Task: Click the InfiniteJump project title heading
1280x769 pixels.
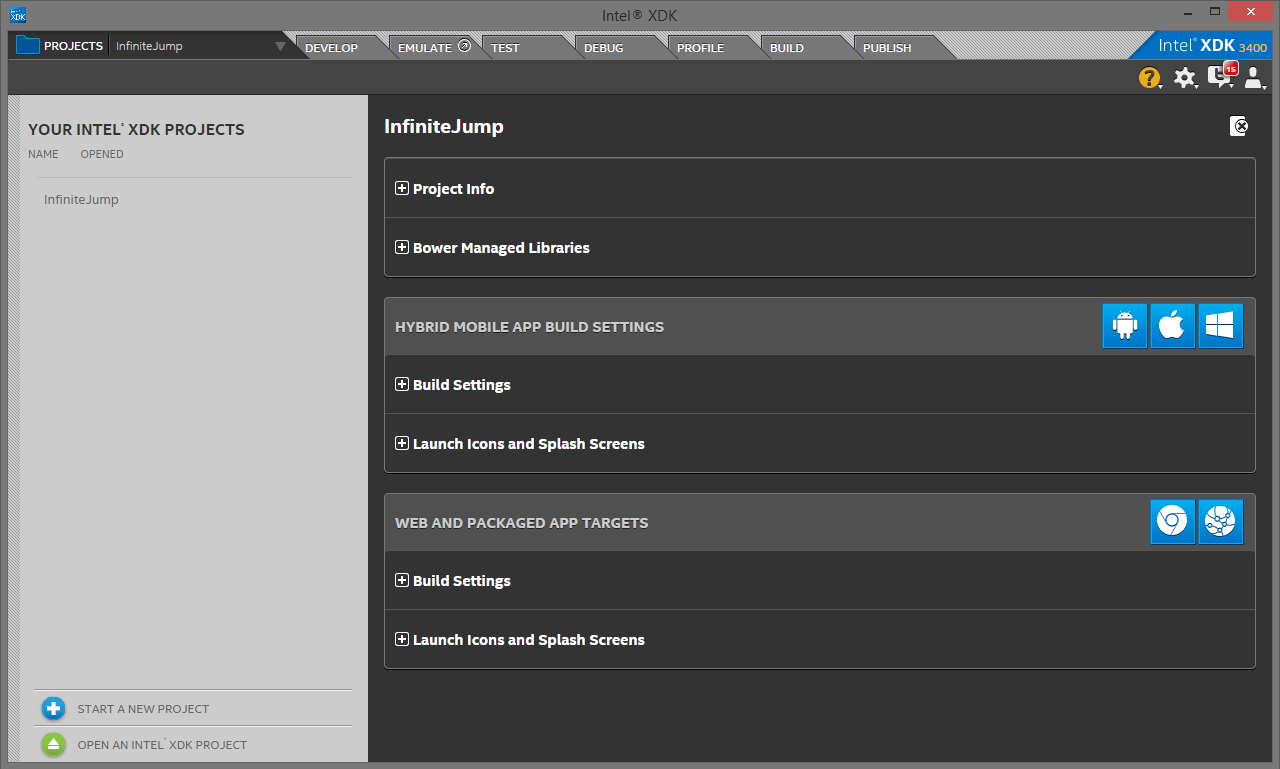Action: point(444,127)
